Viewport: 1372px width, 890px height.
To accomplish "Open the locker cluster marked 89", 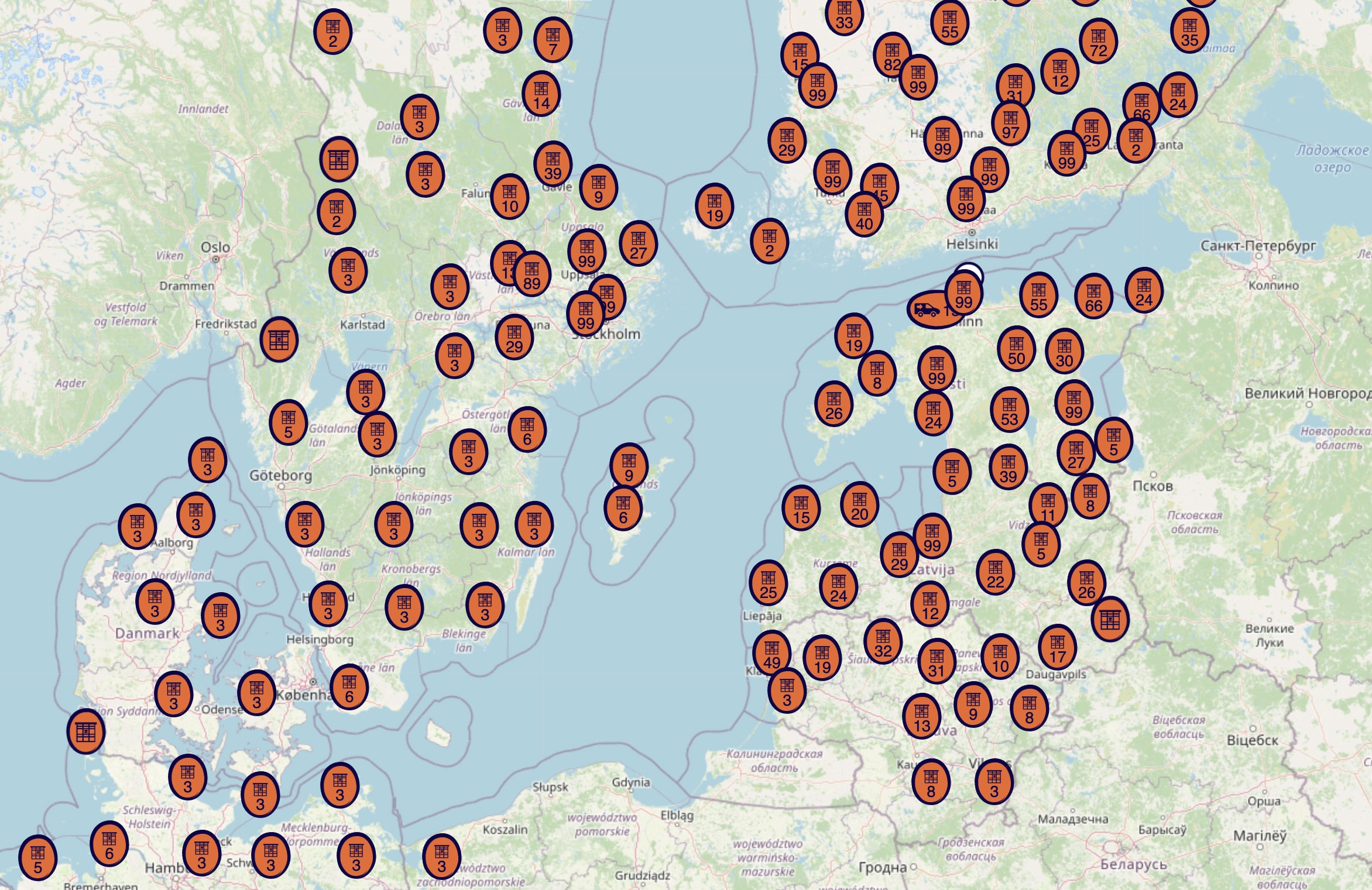I will [531, 275].
